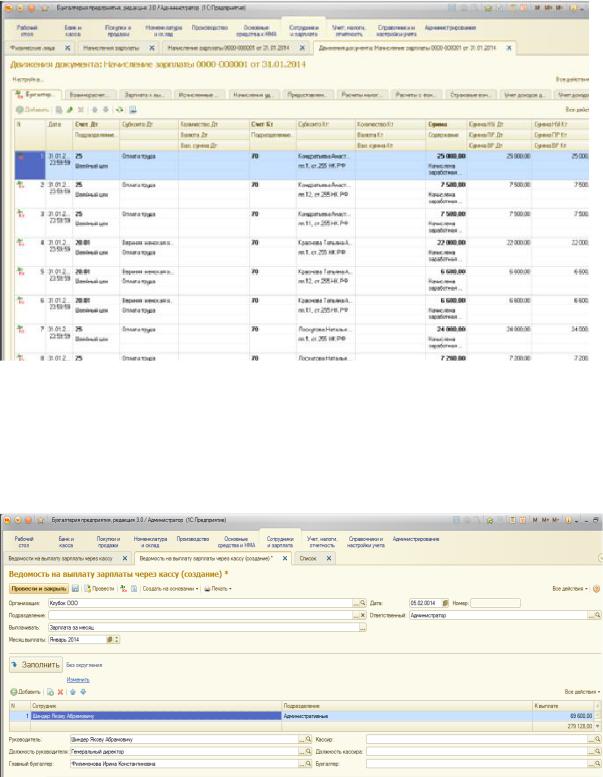Click the move down arrow in Ведомость table toolbar
The width and height of the screenshot is (603, 777).
click(x=83, y=692)
